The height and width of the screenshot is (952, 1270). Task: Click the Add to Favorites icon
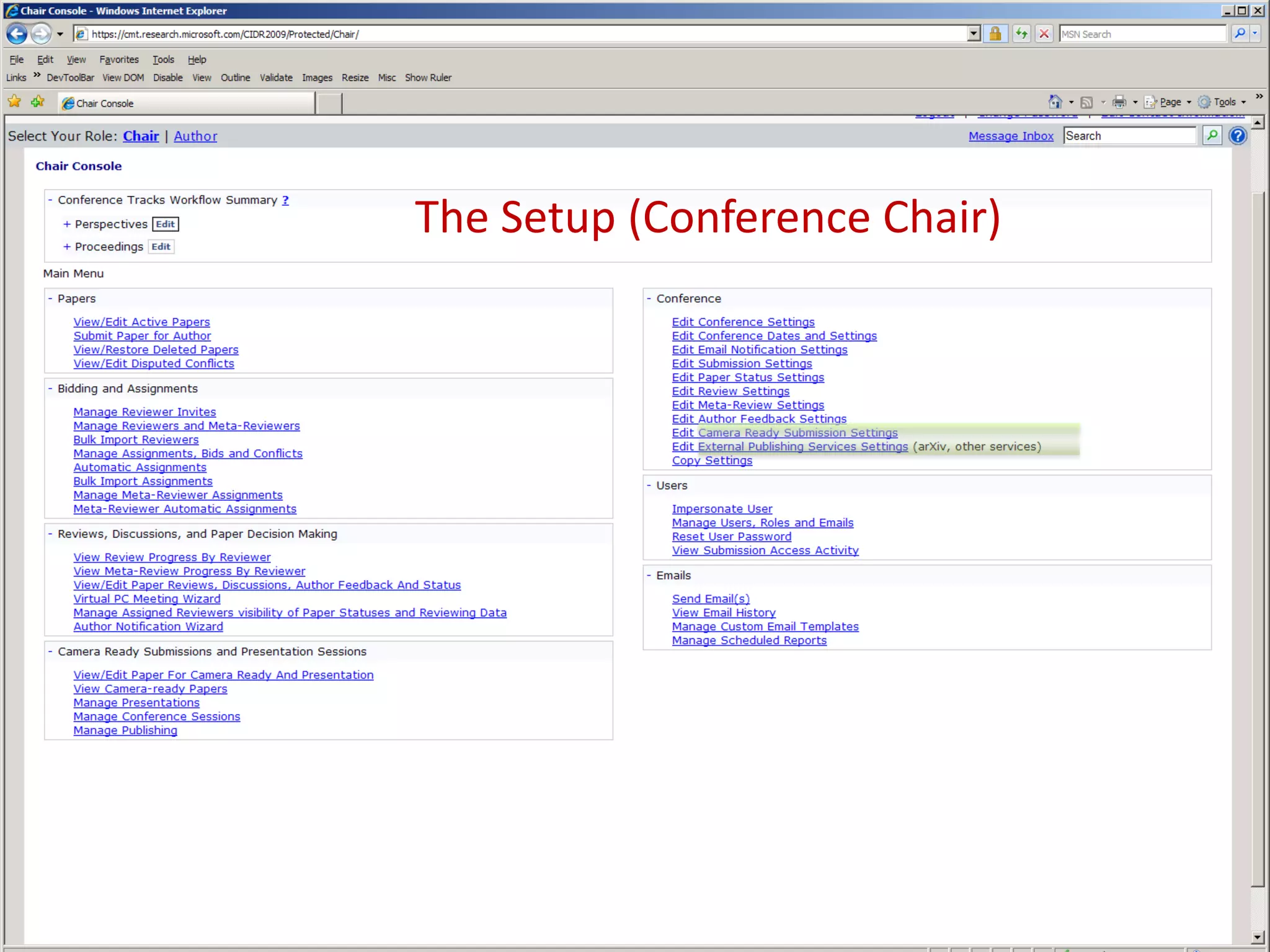coord(38,102)
